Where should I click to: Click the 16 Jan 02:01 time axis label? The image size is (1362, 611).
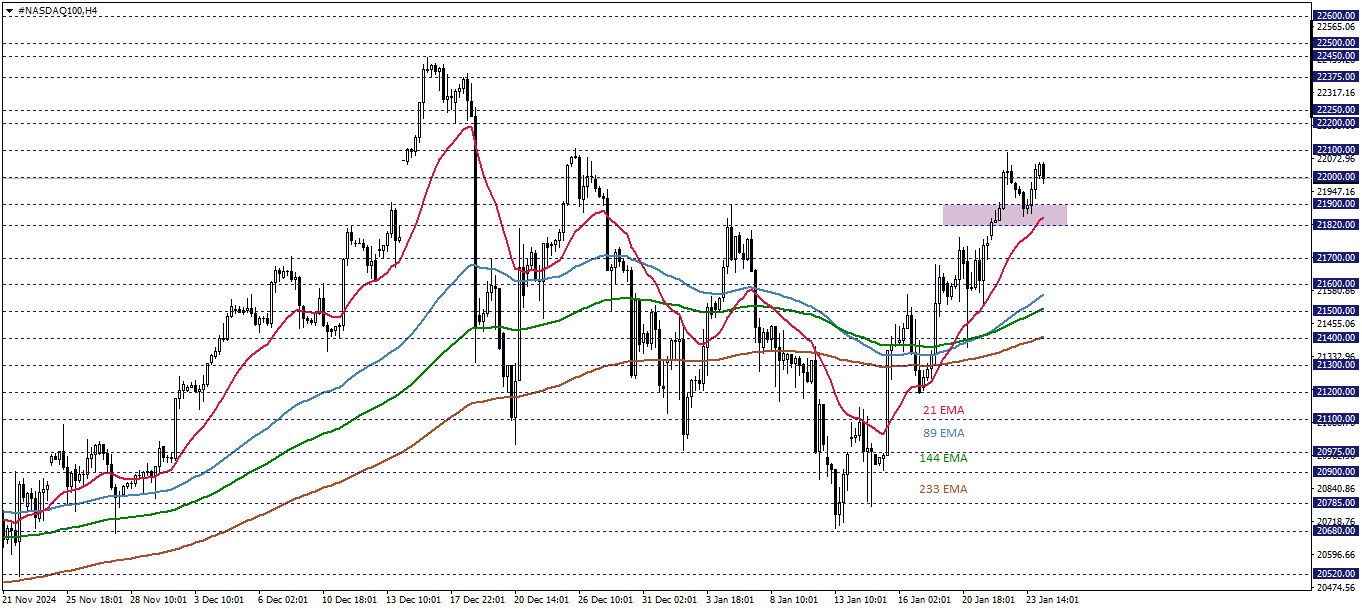[x=926, y=601]
